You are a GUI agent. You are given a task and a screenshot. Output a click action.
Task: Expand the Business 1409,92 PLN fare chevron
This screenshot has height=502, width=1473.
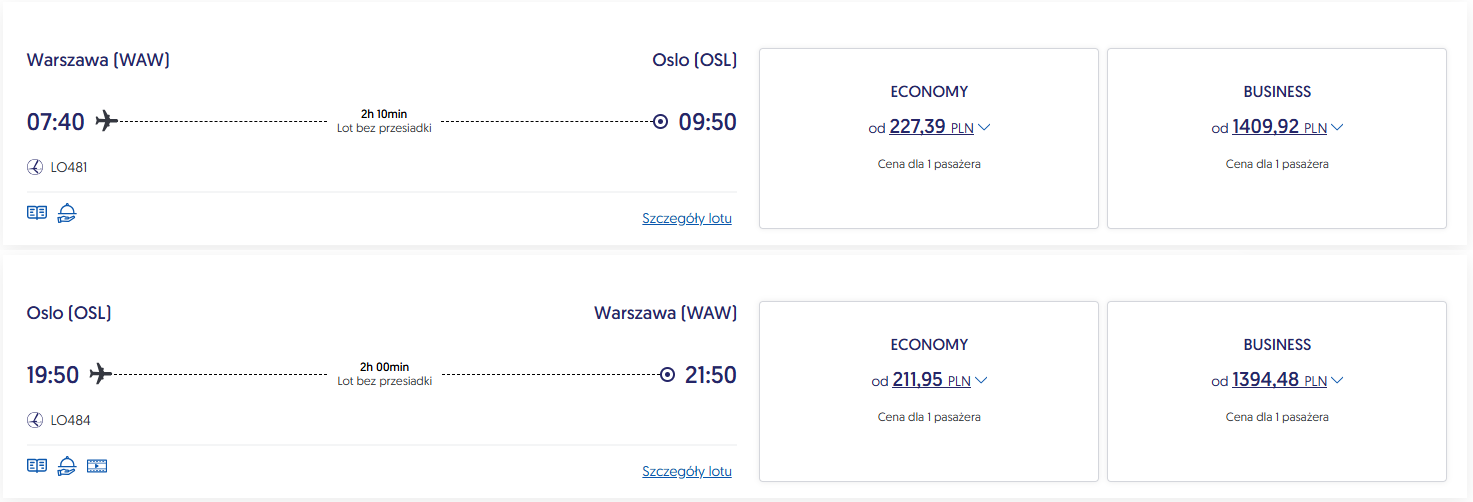1337,127
